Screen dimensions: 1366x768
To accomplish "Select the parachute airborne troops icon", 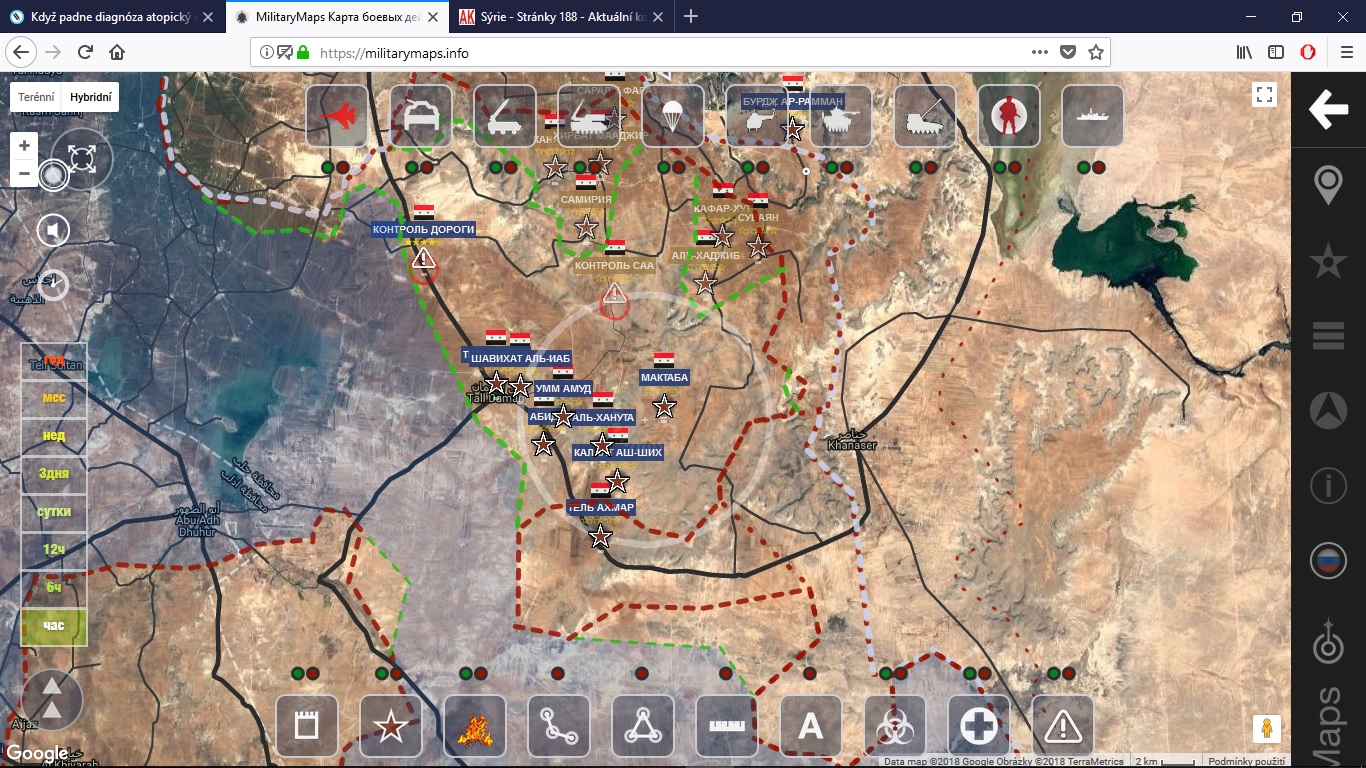I will point(672,116).
